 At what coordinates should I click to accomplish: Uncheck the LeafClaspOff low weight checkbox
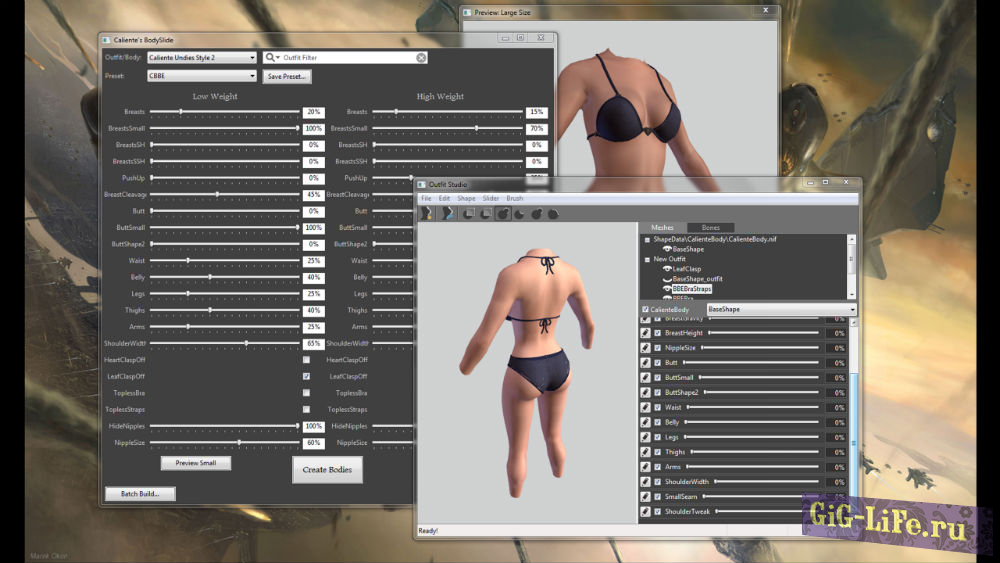(x=306, y=376)
